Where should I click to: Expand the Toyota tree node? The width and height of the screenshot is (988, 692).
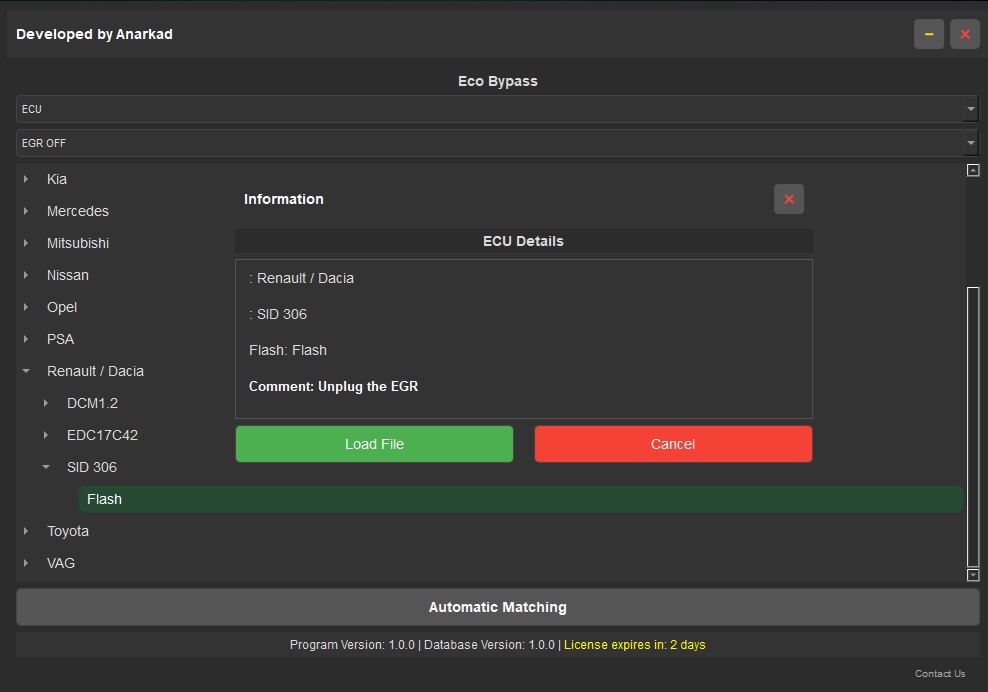click(26, 531)
